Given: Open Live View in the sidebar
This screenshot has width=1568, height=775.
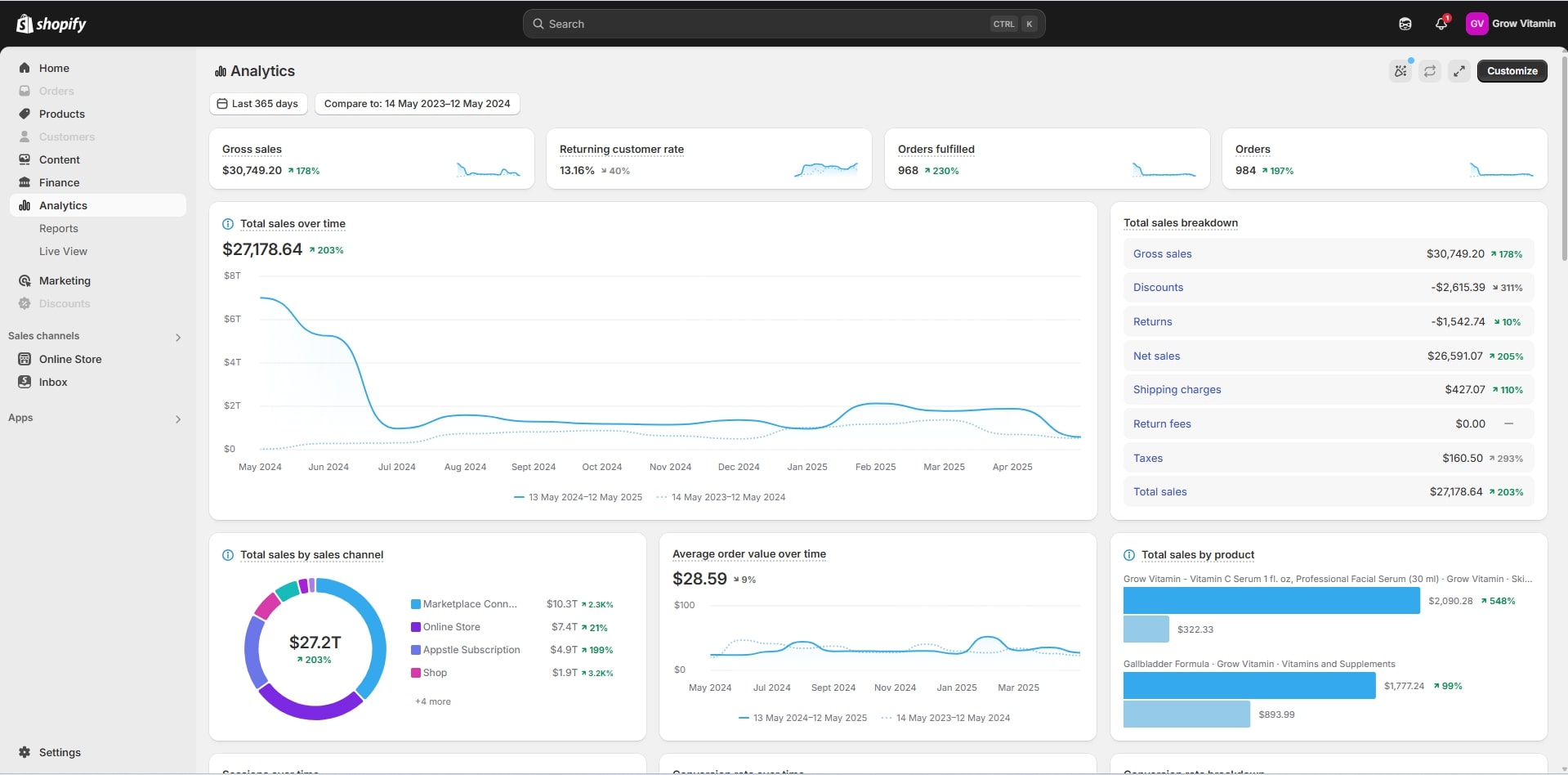Looking at the screenshot, I should click(x=63, y=252).
